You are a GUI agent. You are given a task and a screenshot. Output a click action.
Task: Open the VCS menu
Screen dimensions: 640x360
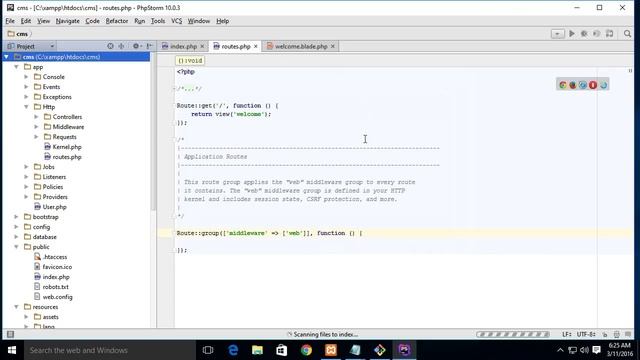[176, 21]
